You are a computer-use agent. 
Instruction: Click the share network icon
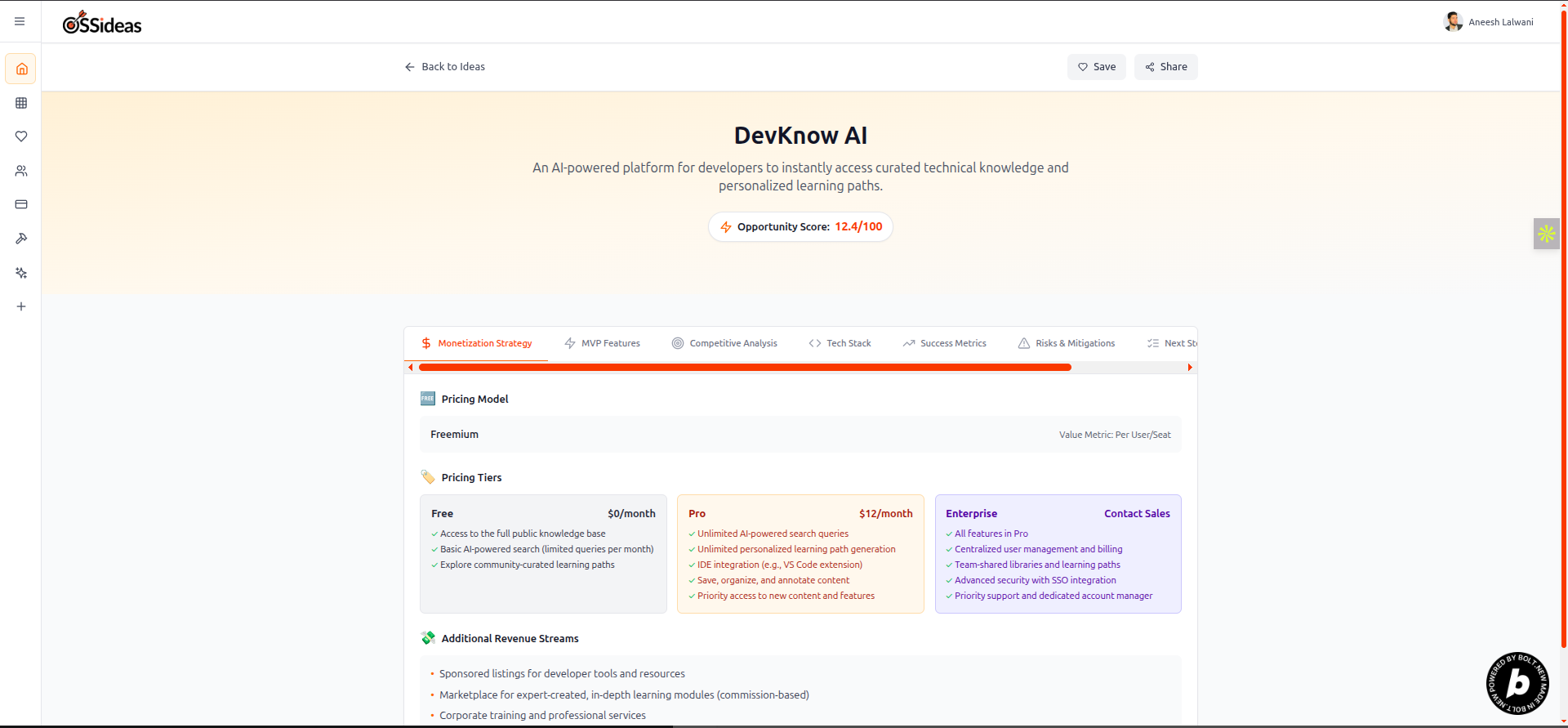point(1150,67)
